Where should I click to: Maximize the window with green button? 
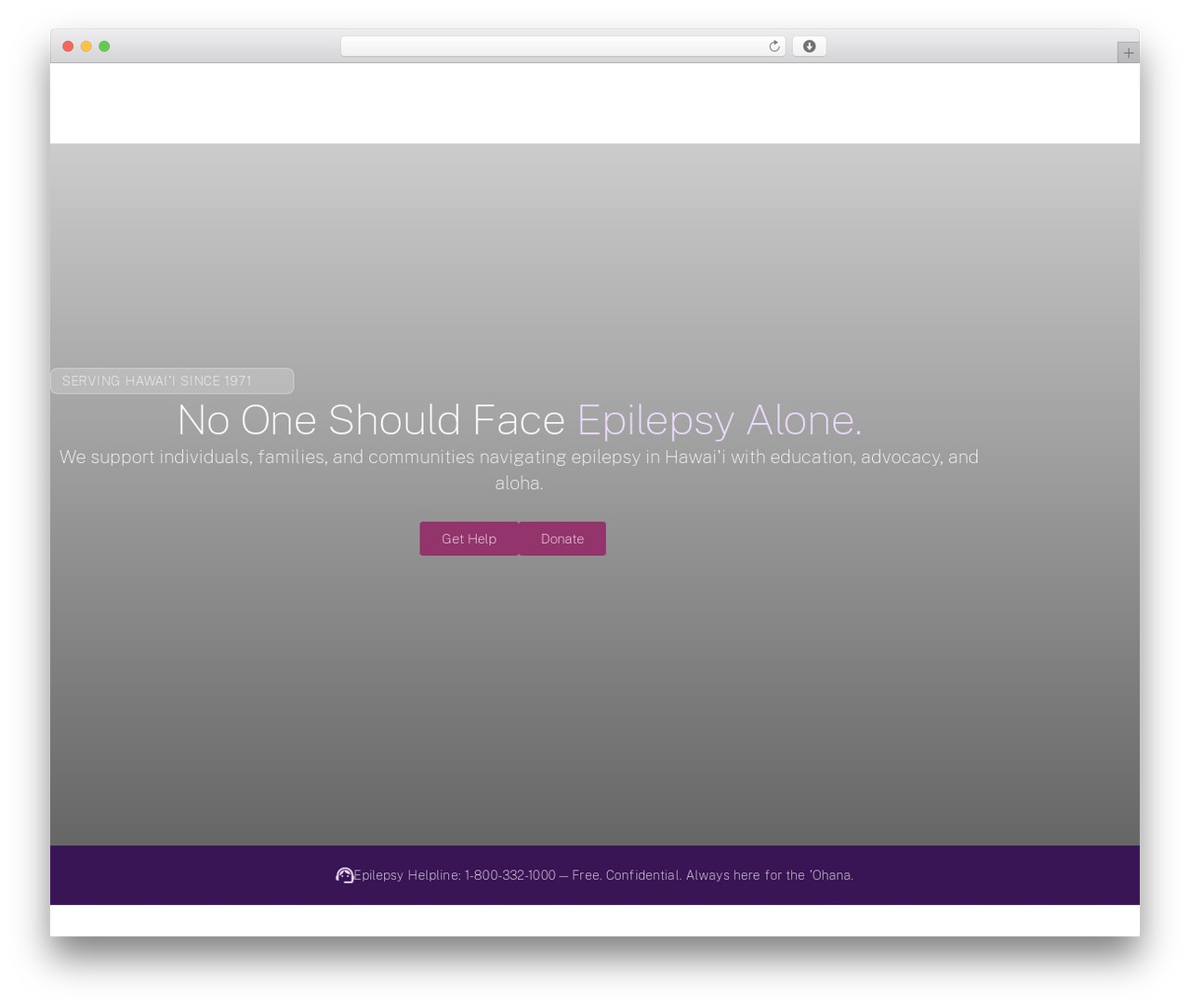(x=104, y=46)
